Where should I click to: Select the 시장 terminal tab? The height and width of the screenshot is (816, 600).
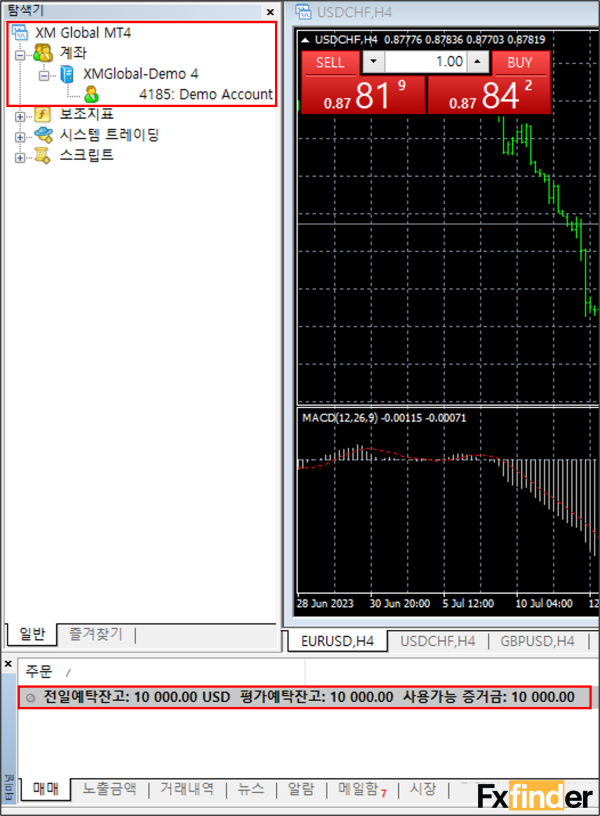click(423, 789)
